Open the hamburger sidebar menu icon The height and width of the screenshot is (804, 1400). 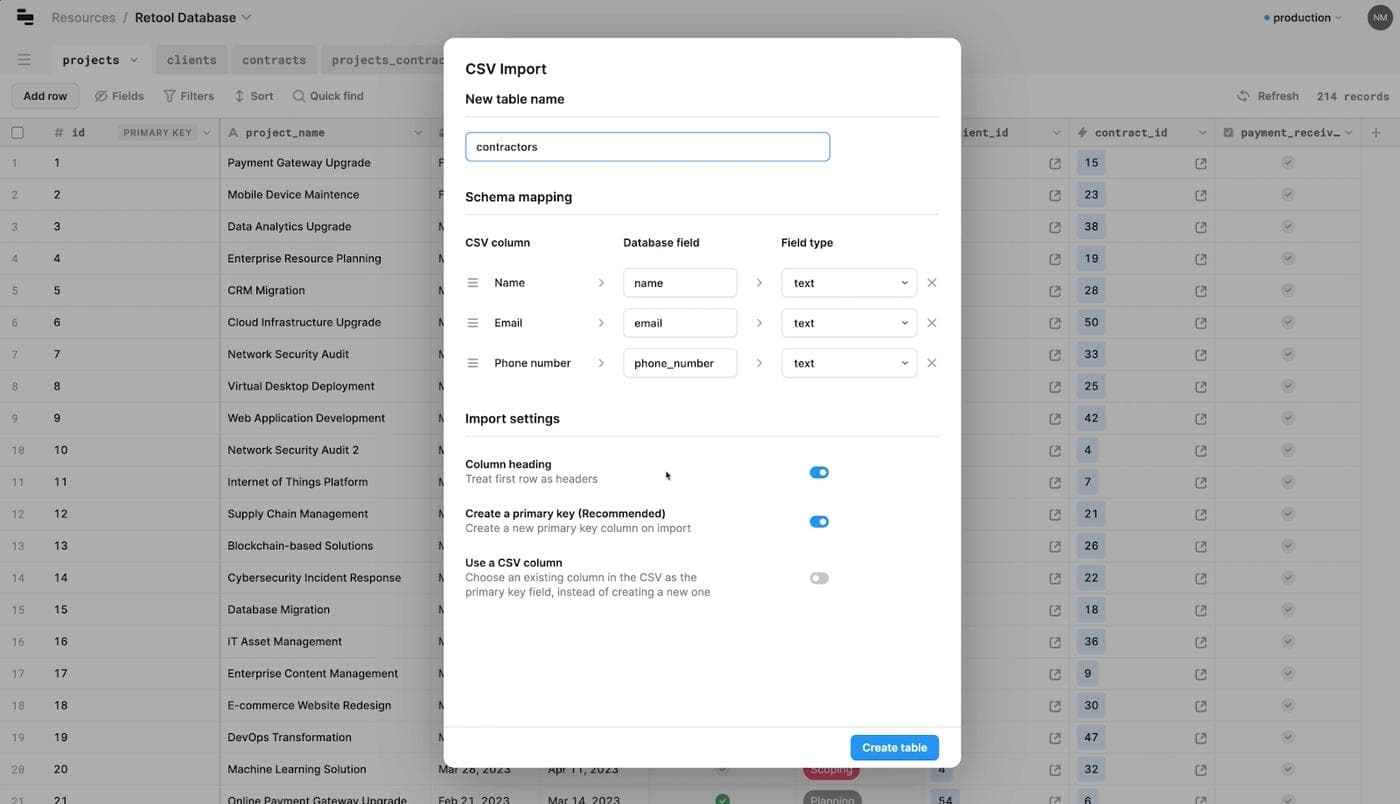24,60
